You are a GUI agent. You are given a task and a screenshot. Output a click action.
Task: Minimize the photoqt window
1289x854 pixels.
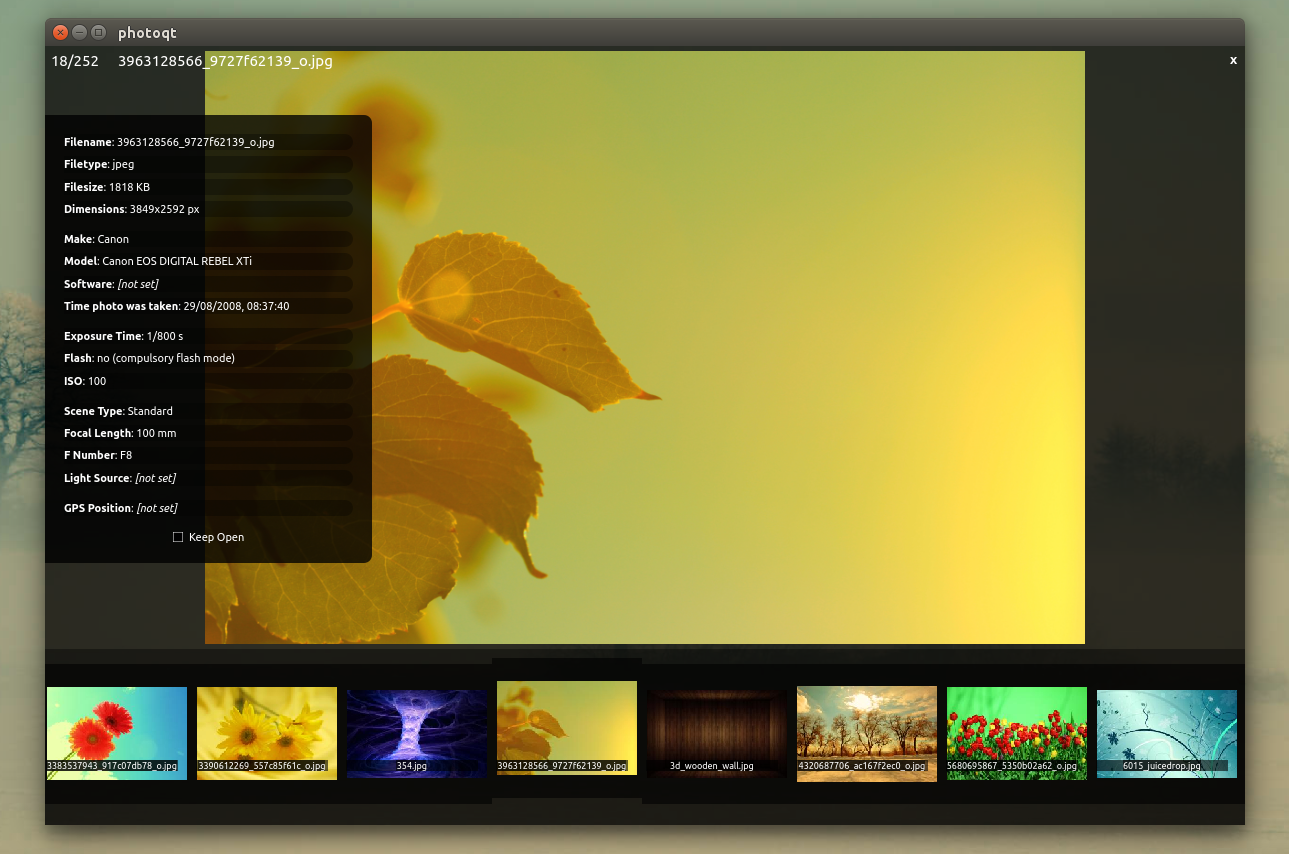click(x=79, y=33)
